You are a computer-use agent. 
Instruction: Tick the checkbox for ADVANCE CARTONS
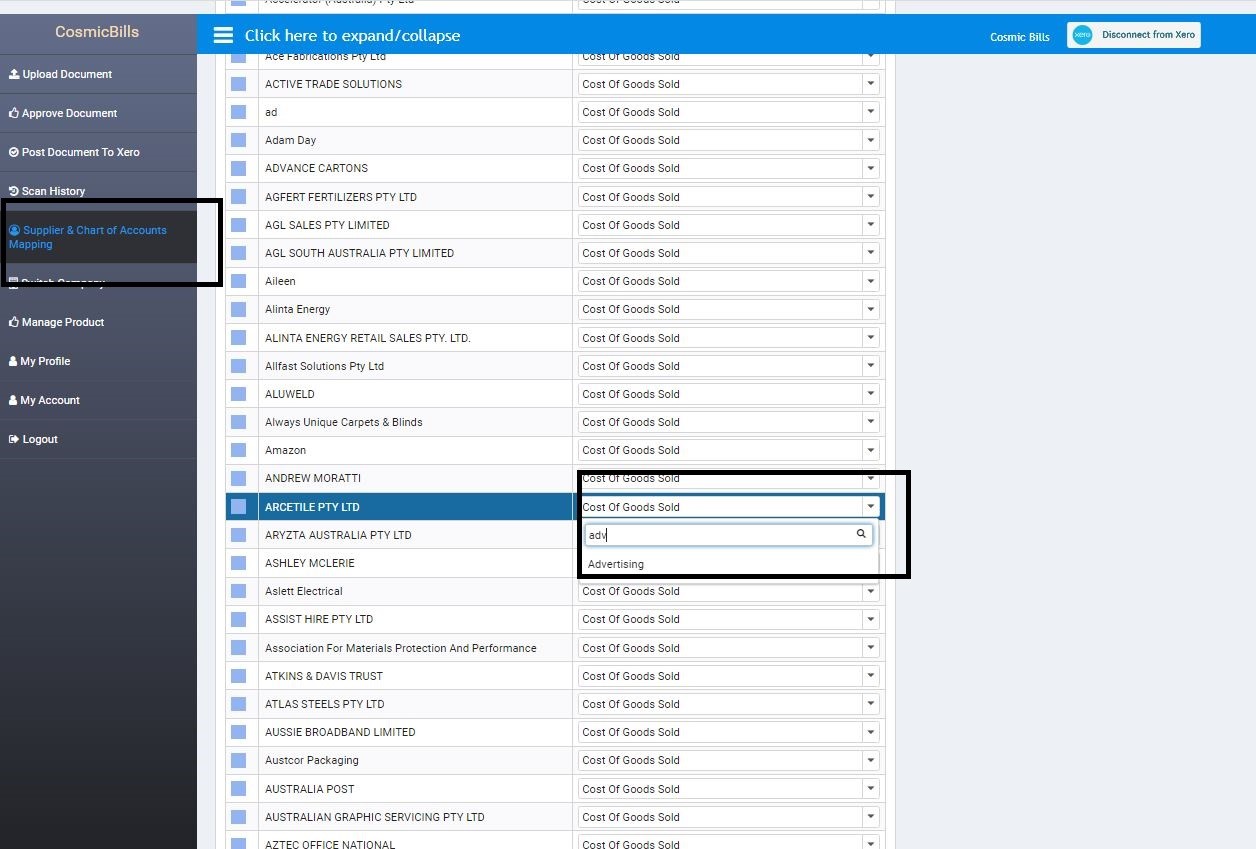[238, 168]
